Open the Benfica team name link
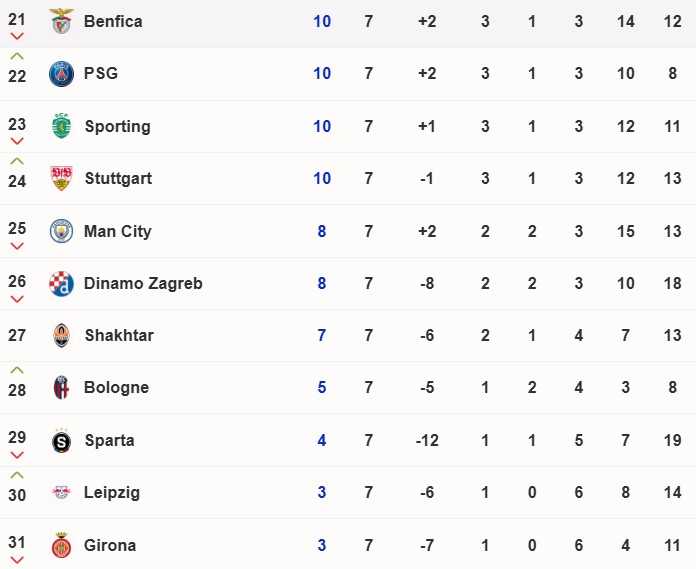This screenshot has width=696, height=569. coord(113,21)
